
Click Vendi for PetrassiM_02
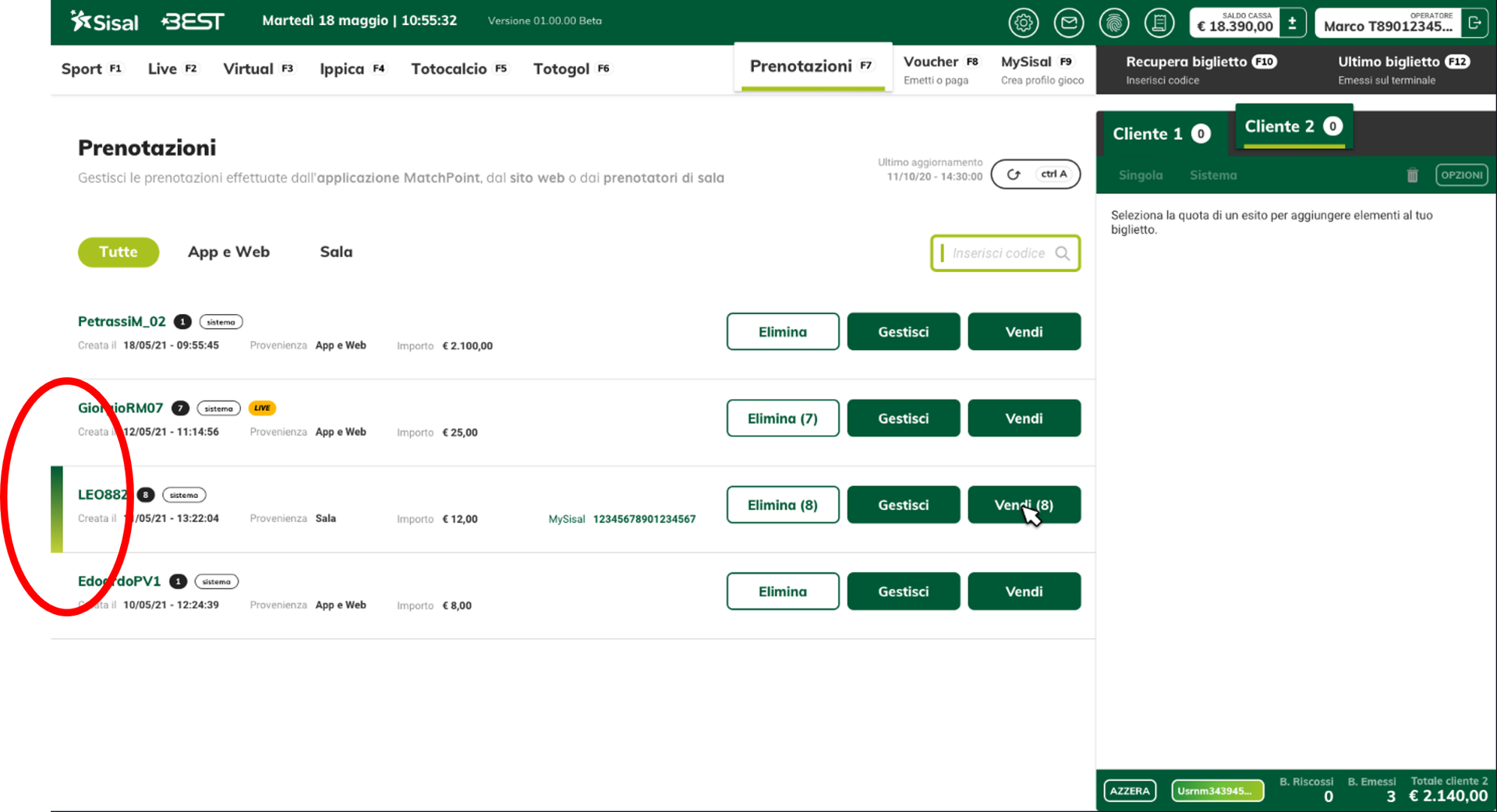click(1024, 332)
